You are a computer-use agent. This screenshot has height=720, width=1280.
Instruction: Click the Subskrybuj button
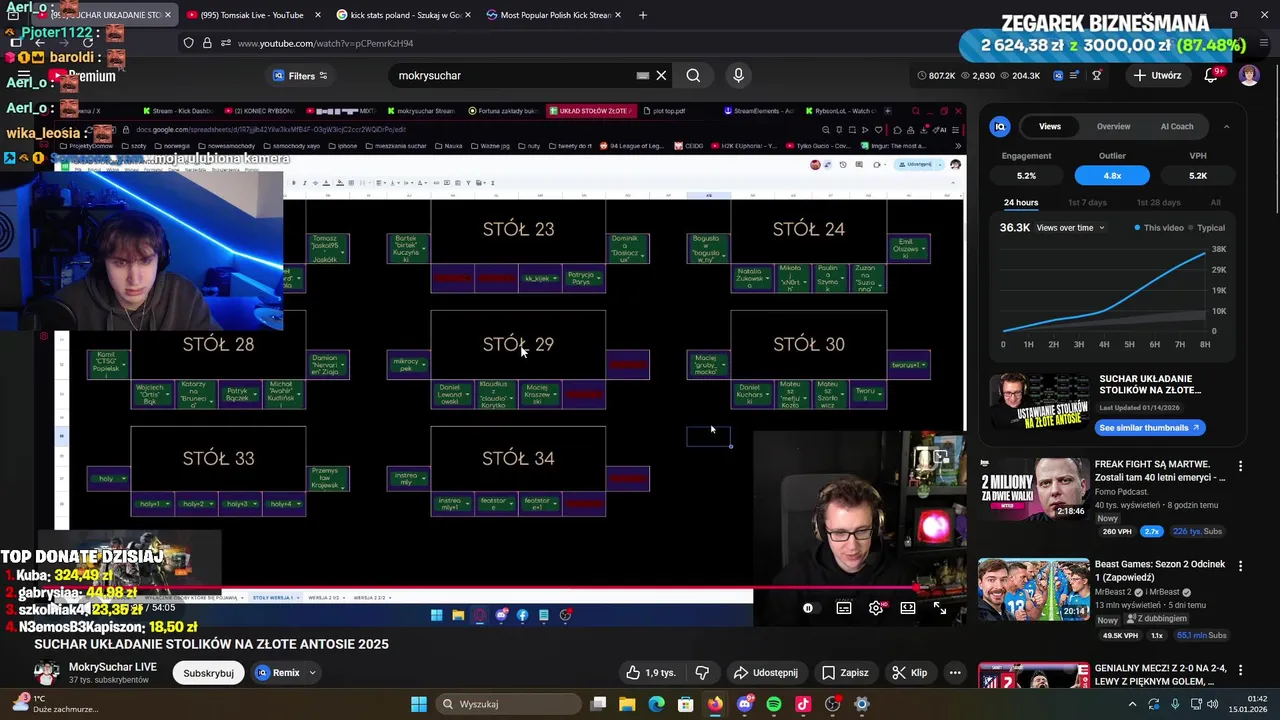[x=208, y=673]
